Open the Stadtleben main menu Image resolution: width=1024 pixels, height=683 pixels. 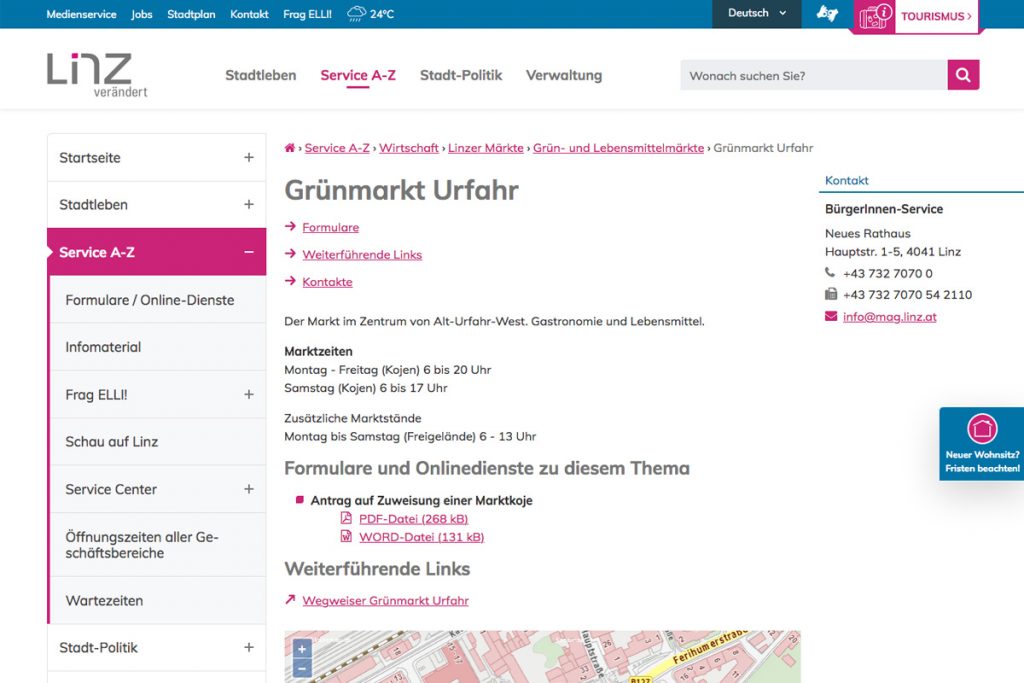point(260,75)
